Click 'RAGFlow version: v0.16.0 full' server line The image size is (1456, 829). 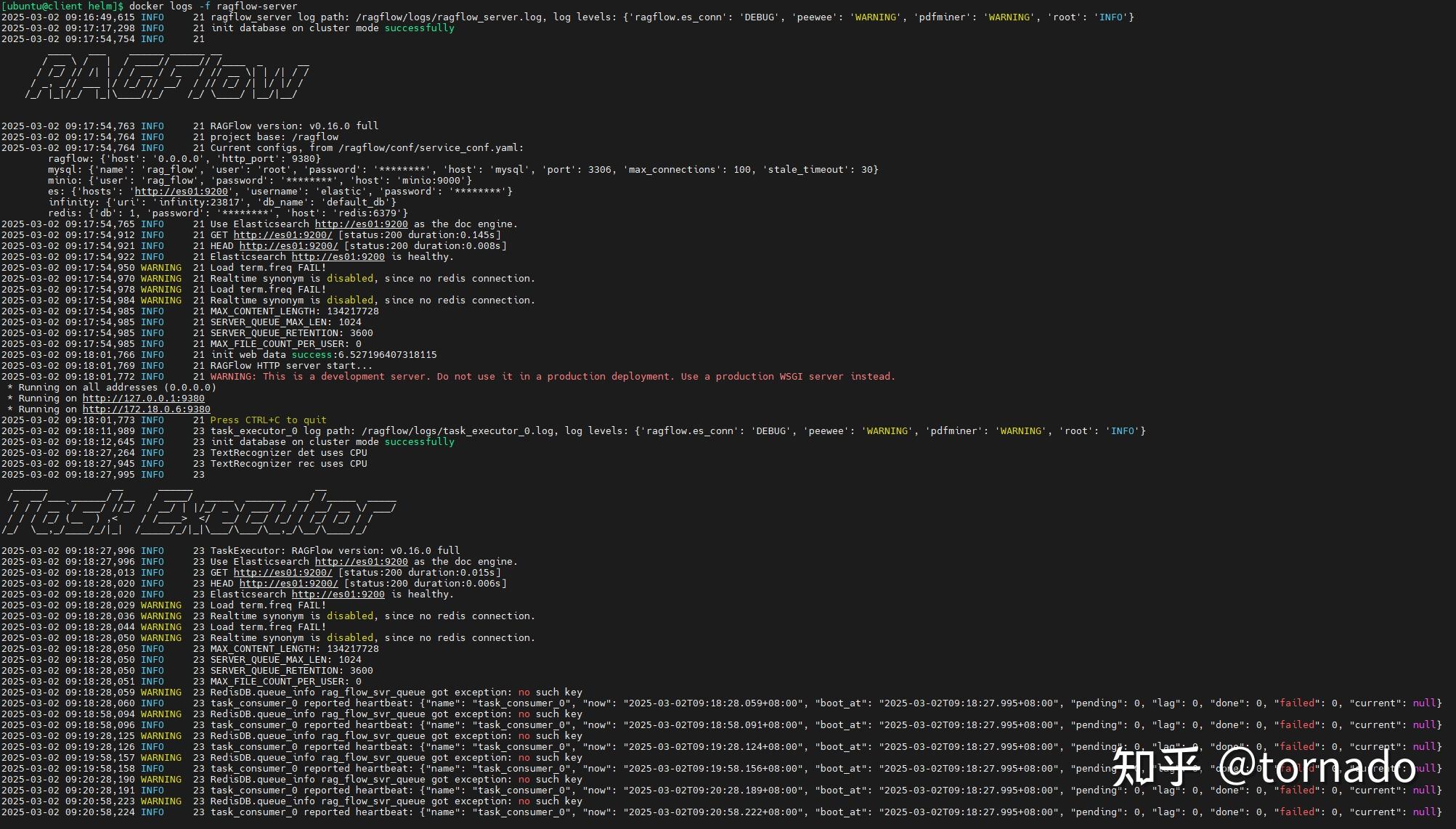[x=294, y=126]
